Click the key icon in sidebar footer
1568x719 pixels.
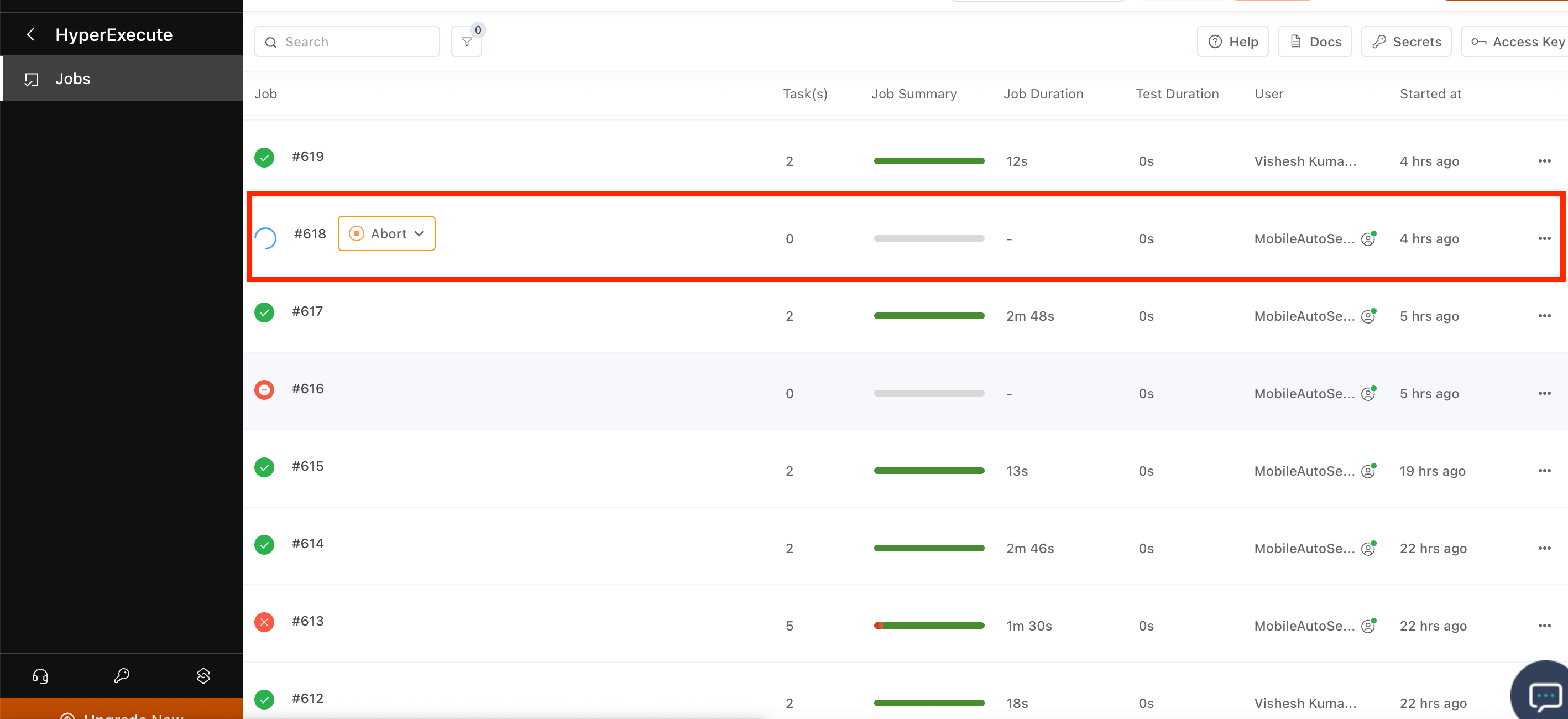tap(122, 676)
